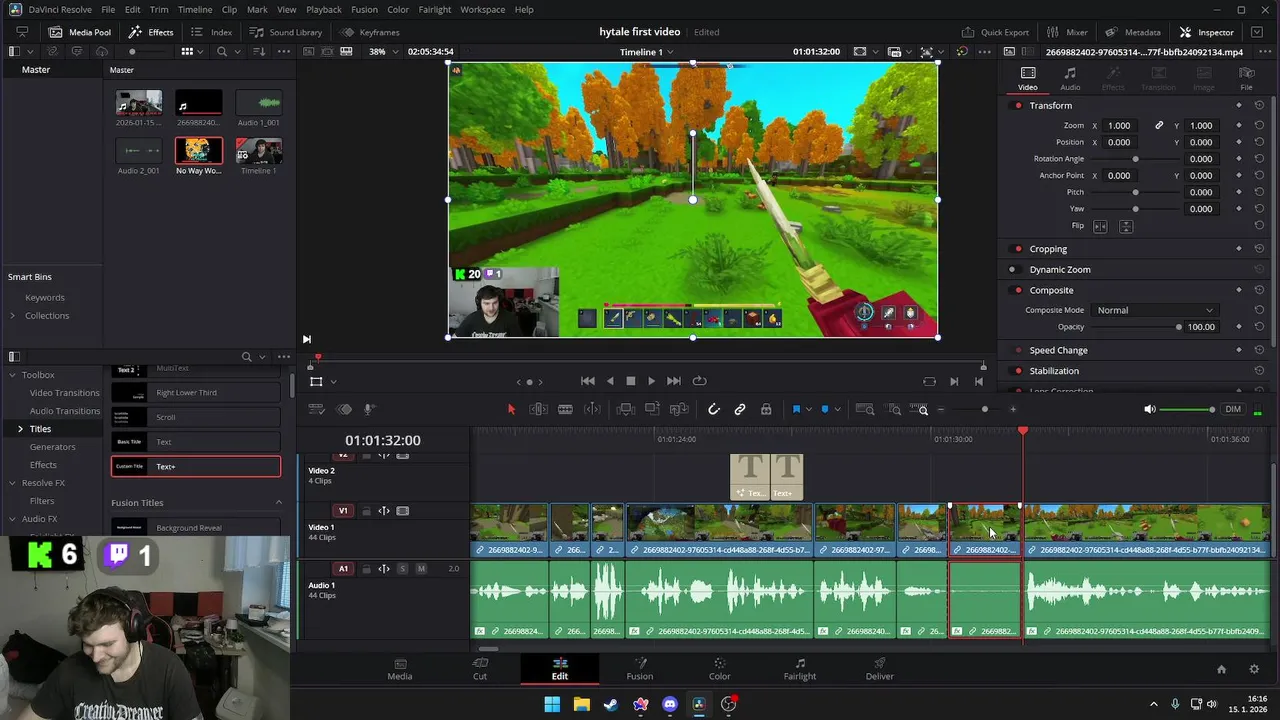The width and height of the screenshot is (1280, 720).
Task: Open the Mixer panel
Action: pos(1067,32)
